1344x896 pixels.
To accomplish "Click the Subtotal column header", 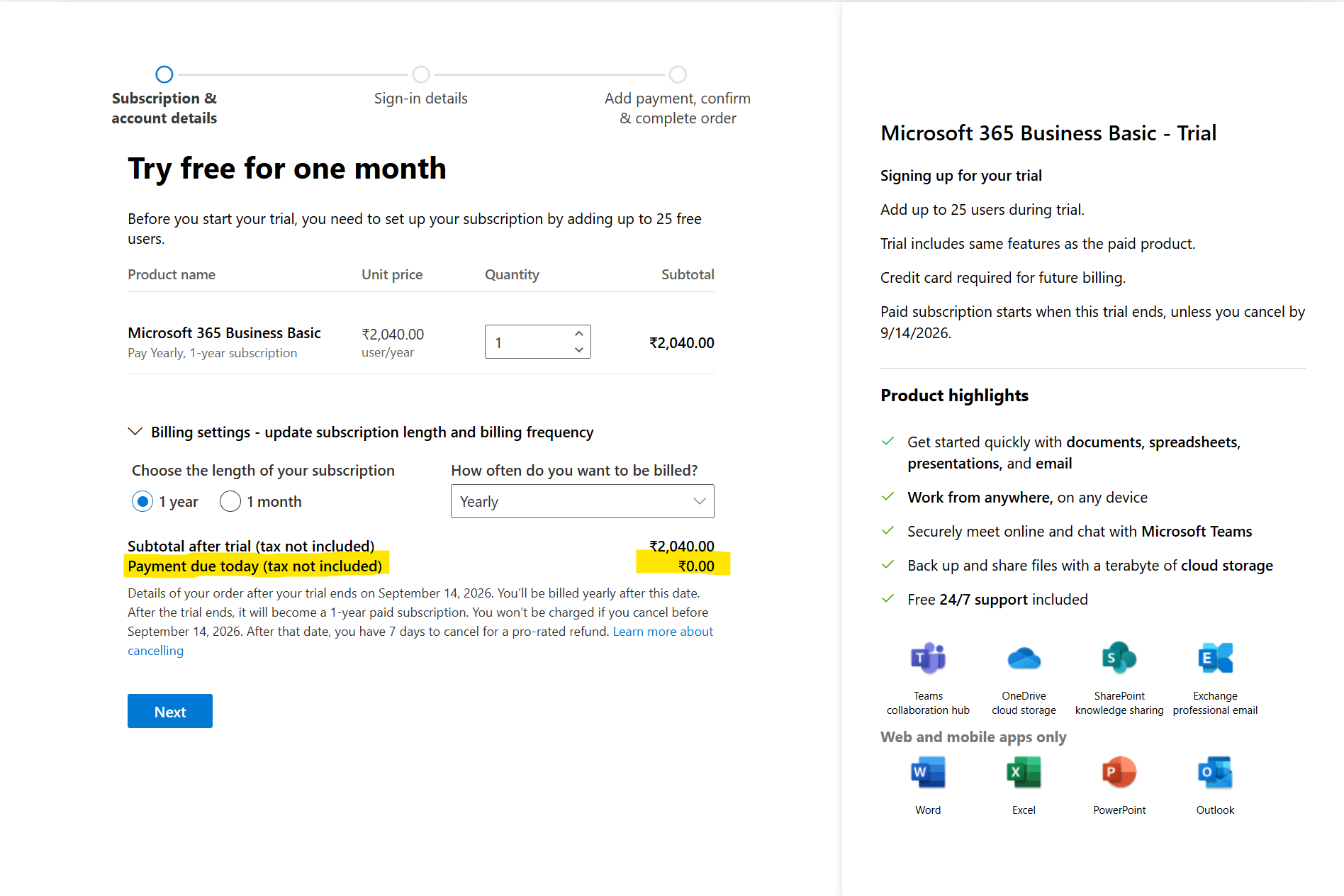I will [688, 274].
